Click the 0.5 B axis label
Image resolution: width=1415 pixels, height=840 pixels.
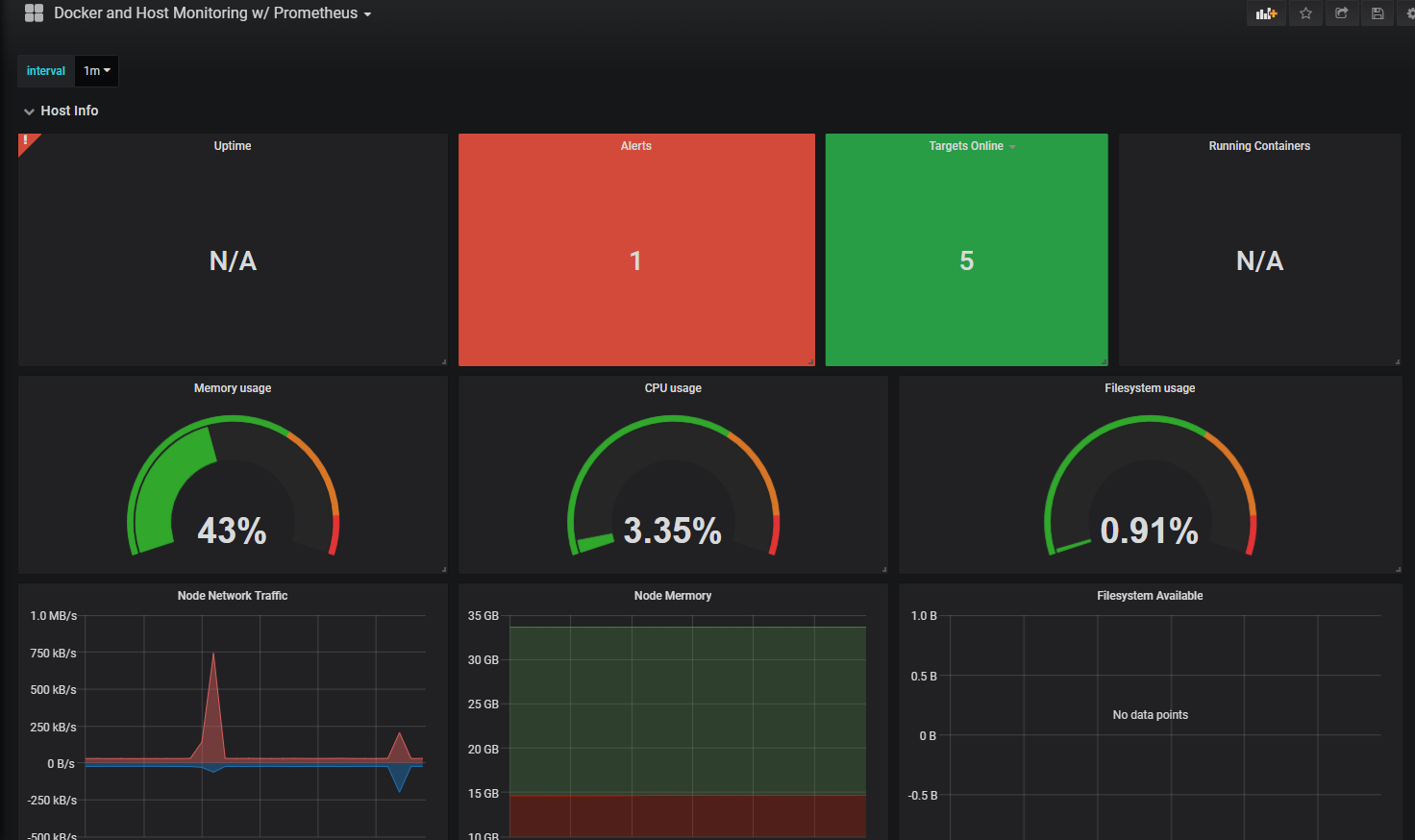point(924,677)
